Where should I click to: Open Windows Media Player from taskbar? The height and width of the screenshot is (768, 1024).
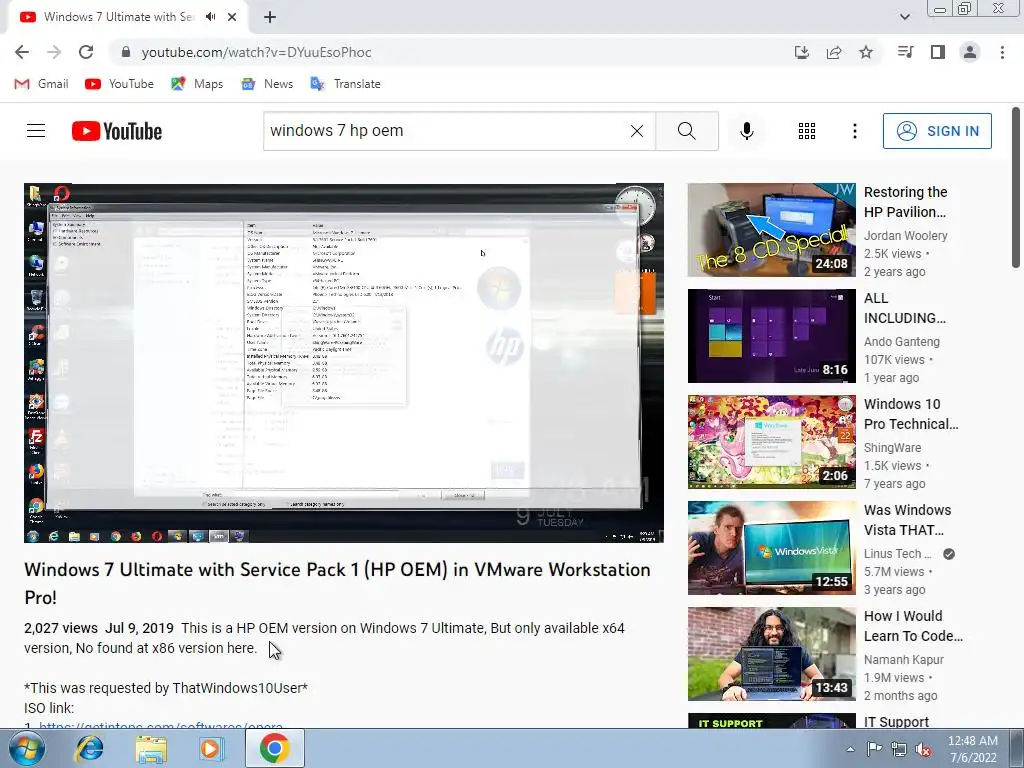(212, 748)
